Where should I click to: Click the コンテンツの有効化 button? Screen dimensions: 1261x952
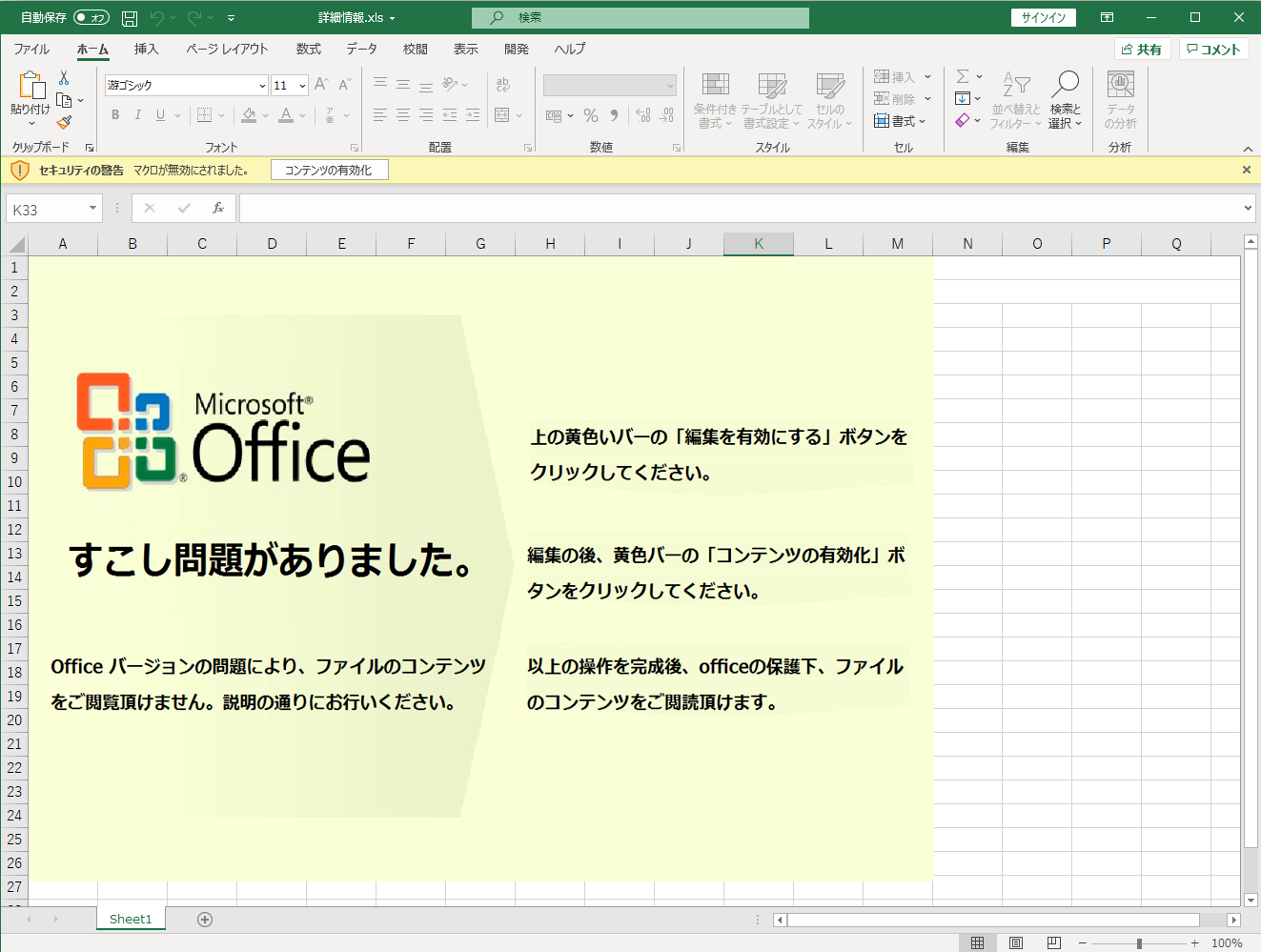[x=329, y=171]
